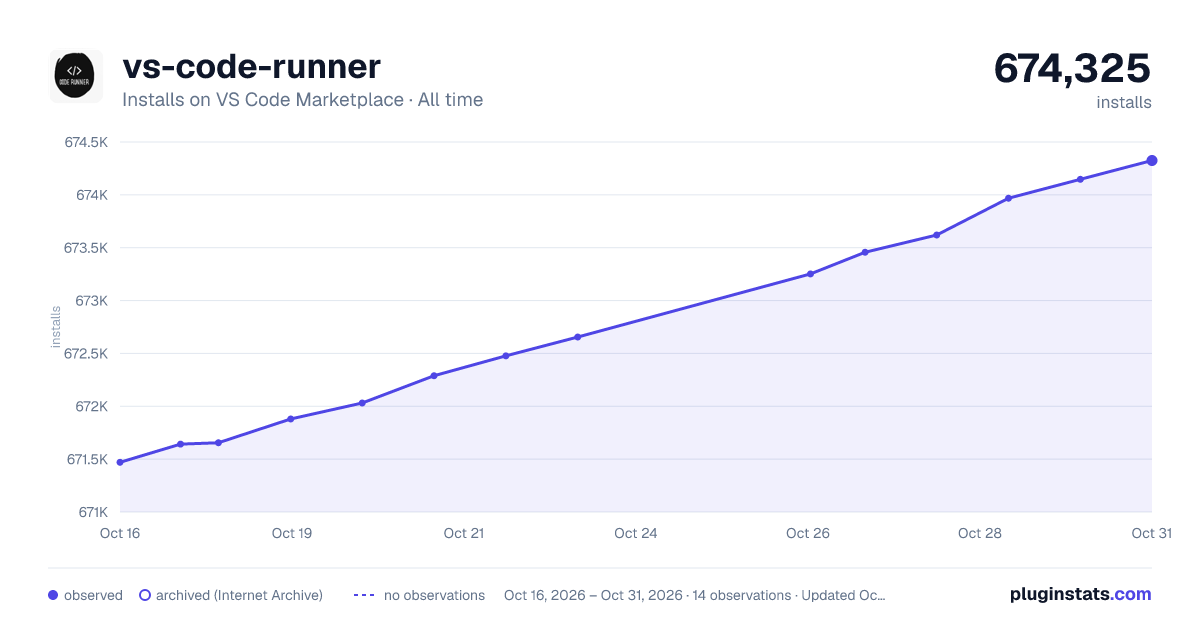Click the 674.5K y-axis label

tap(86, 142)
